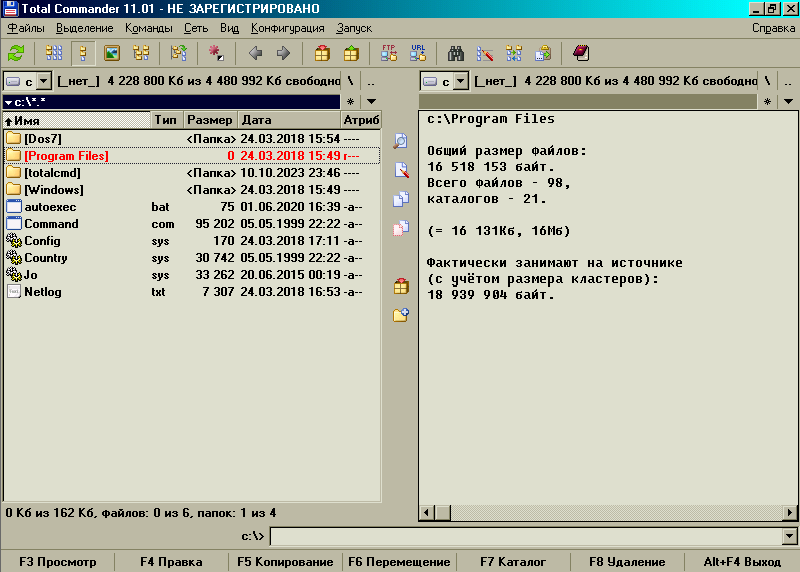Select the [totalcmd] folder row
The width and height of the screenshot is (800, 572).
point(192,173)
